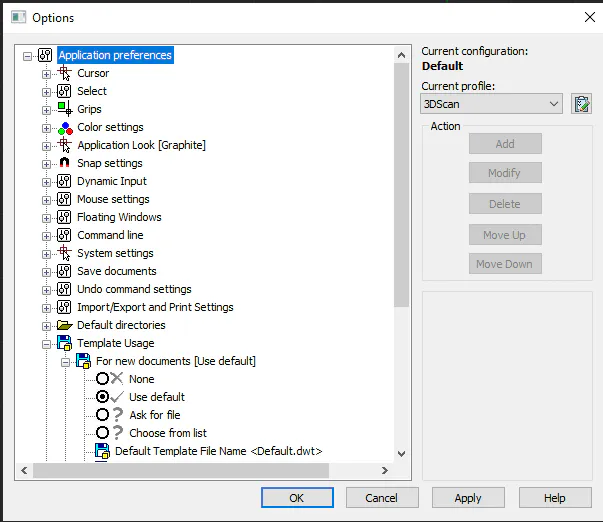603x522 pixels.
Task: Click the Apply button
Action: click(468, 498)
